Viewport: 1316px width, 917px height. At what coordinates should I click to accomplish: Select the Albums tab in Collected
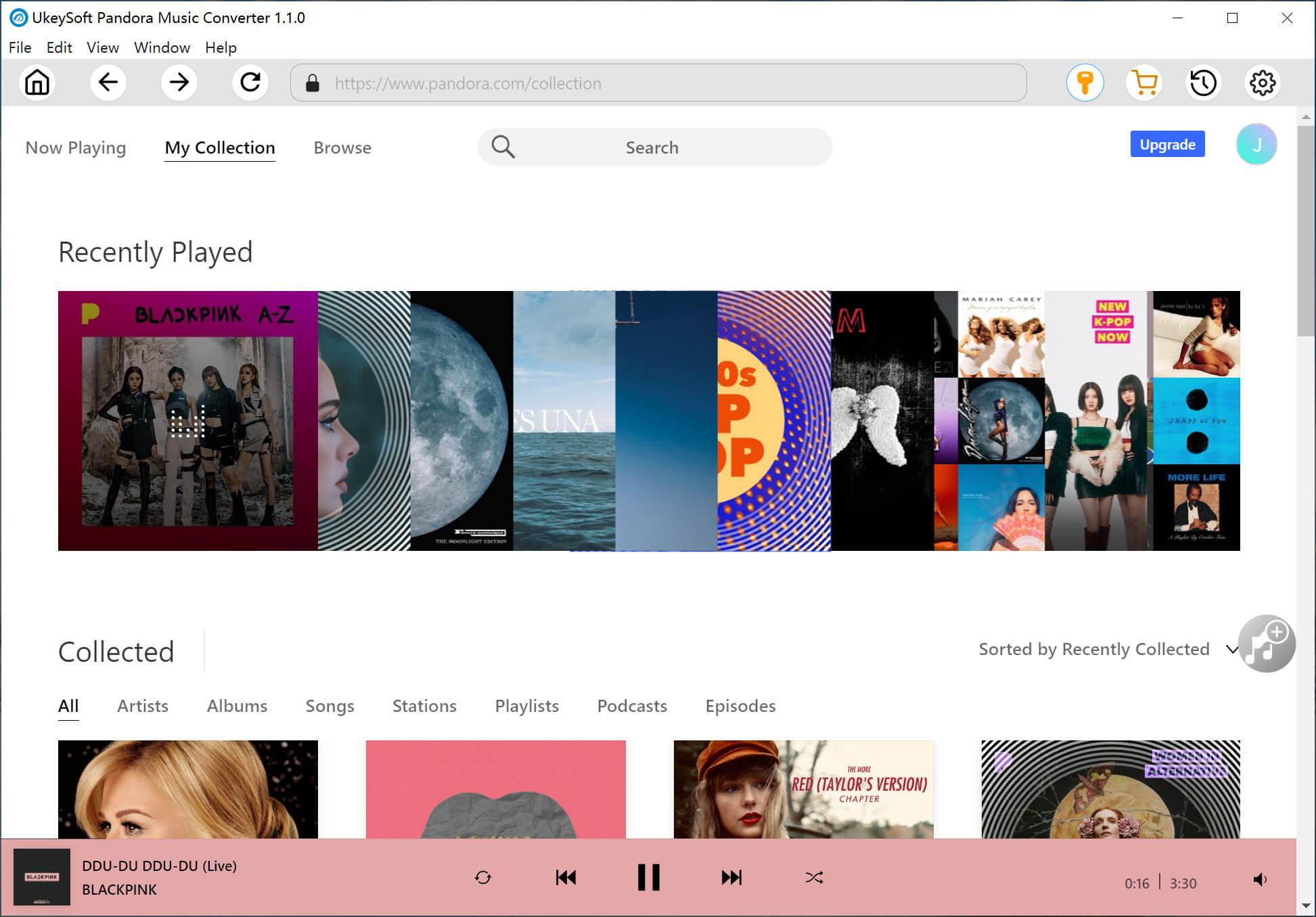tap(236, 705)
